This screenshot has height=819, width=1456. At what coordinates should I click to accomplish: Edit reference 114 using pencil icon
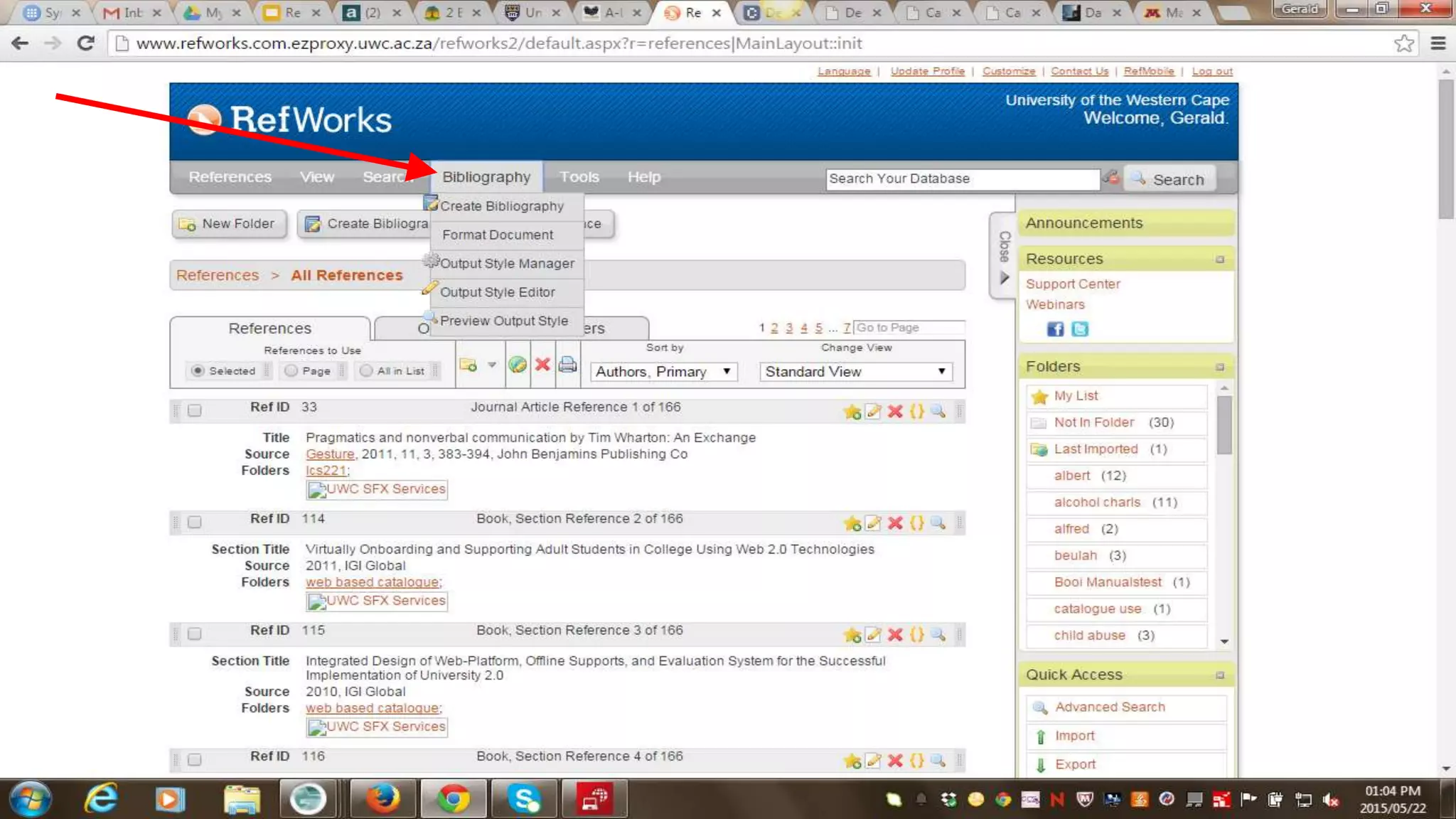coord(873,523)
